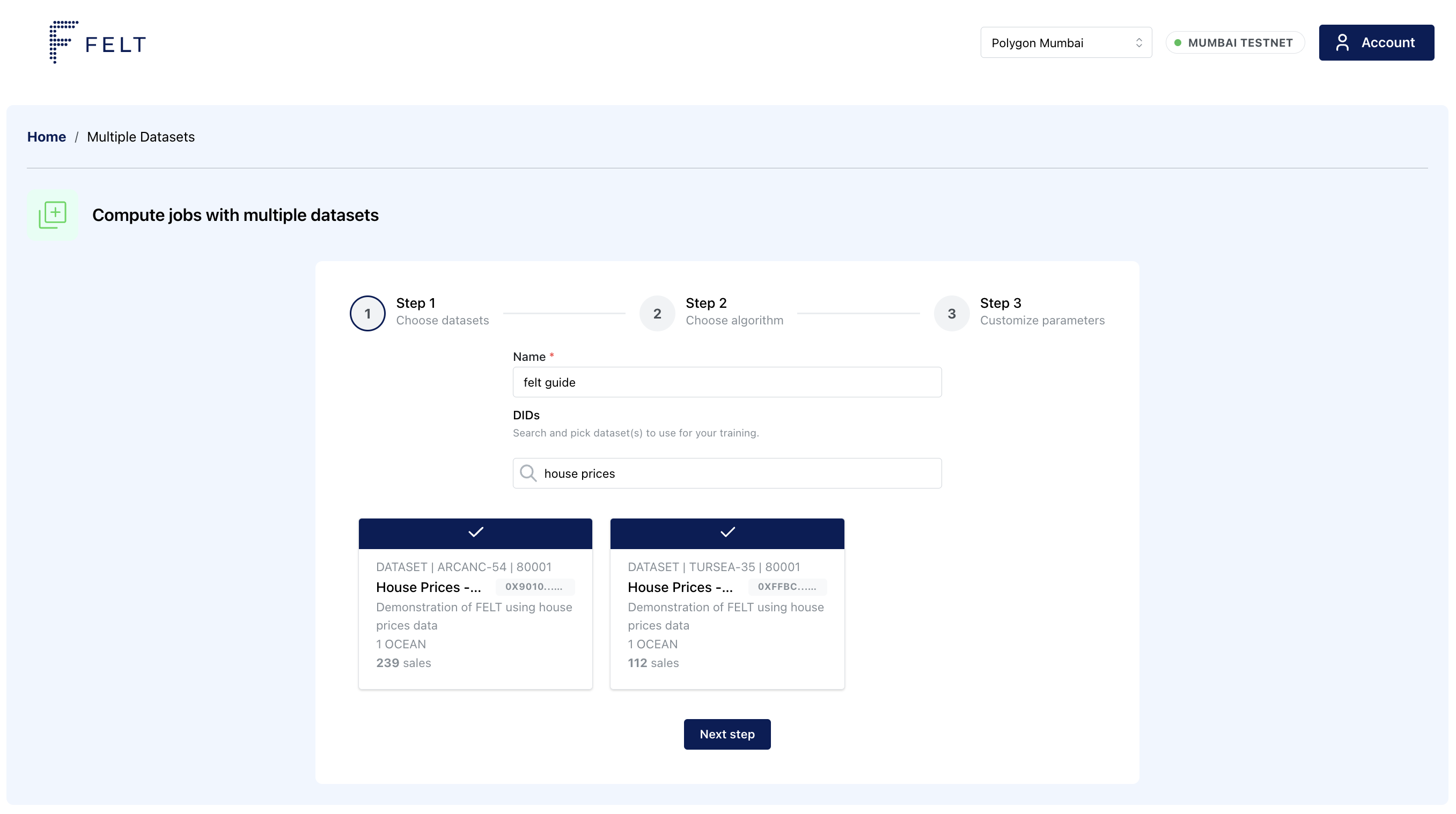The image size is (1456, 814).
Task: Click the 0XFFBC address badge
Action: click(x=788, y=586)
